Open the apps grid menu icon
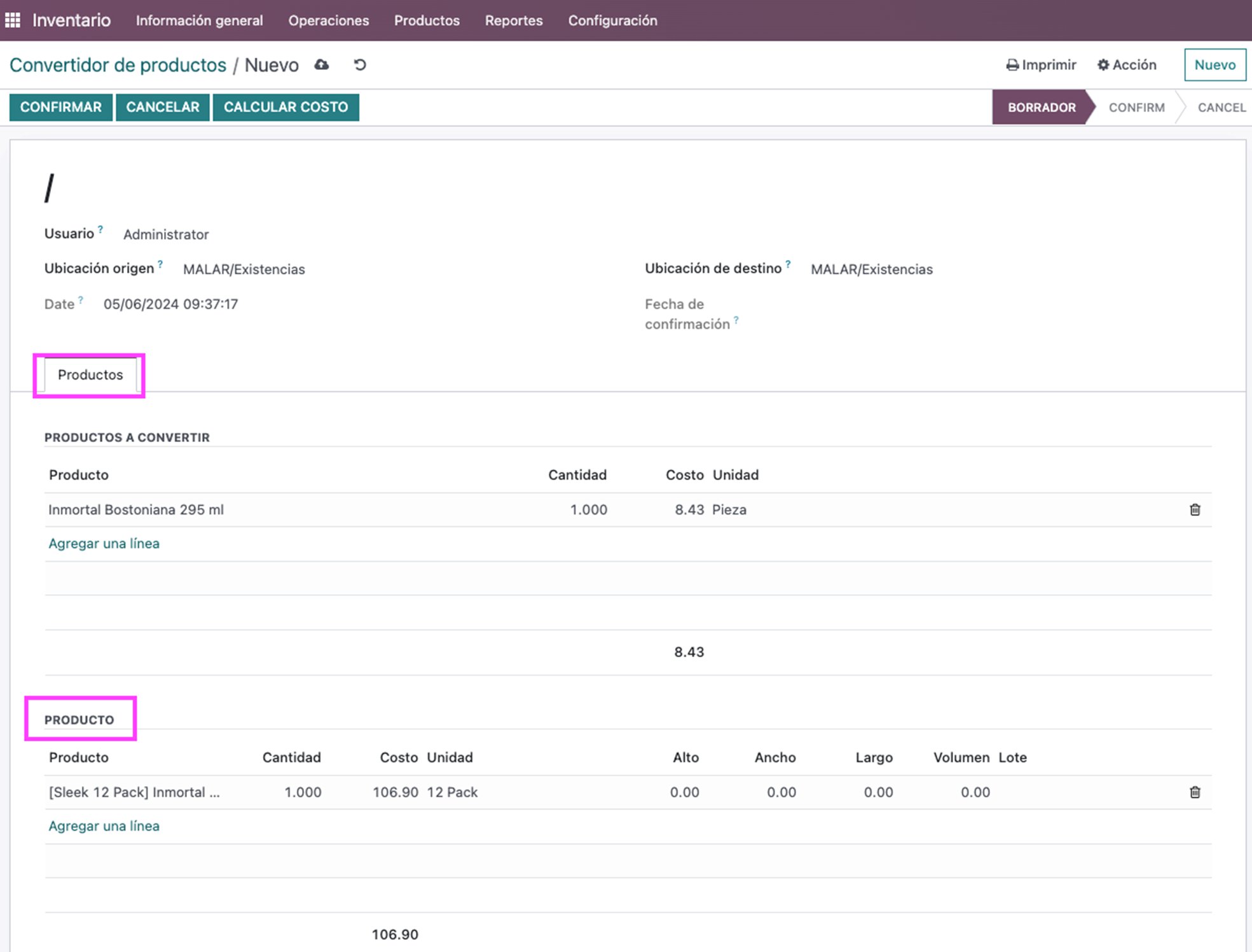The height and width of the screenshot is (952, 1252). click(13, 20)
